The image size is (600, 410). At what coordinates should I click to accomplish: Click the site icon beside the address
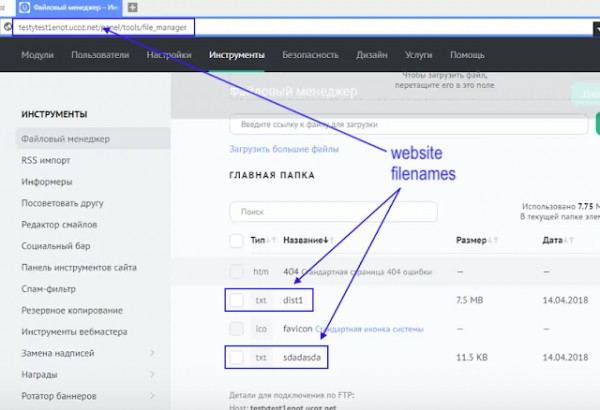[x=8, y=26]
